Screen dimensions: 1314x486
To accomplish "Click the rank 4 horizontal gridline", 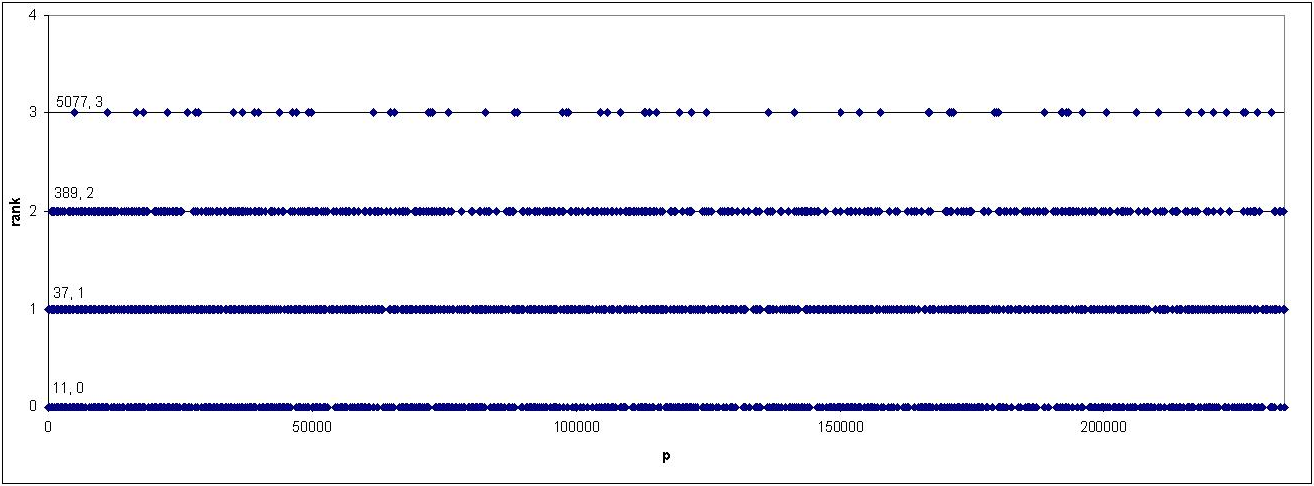I will pyautogui.click(x=665, y=15).
